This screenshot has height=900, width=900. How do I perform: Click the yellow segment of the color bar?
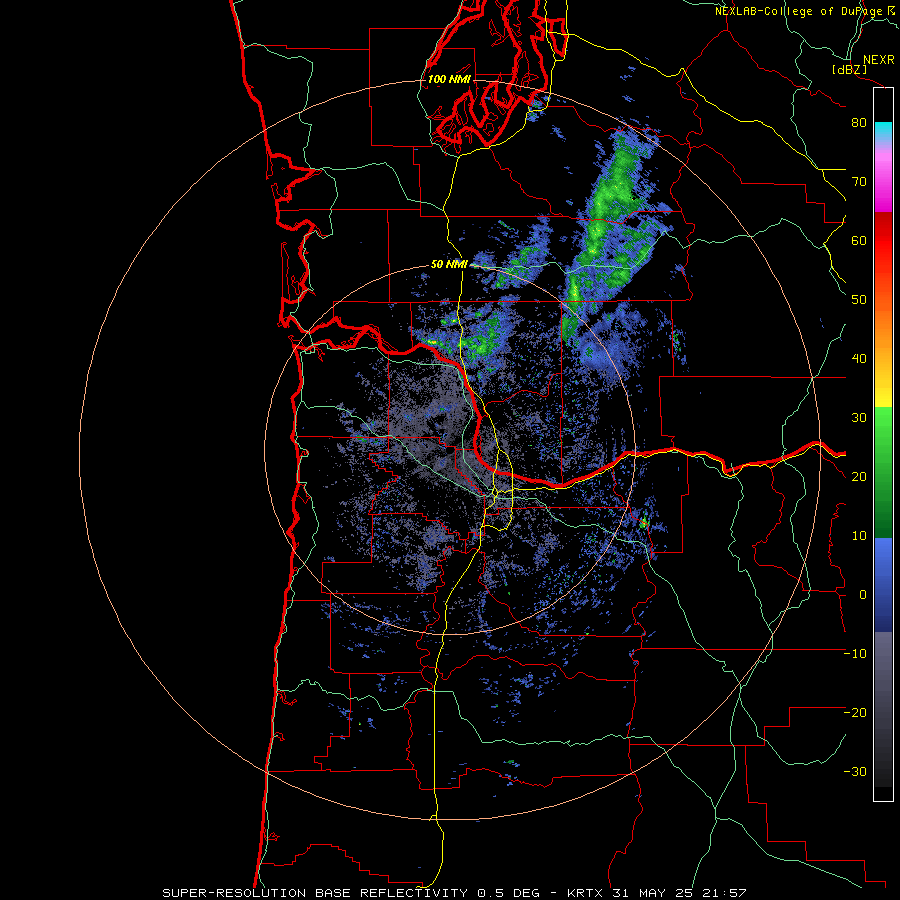pos(883,390)
